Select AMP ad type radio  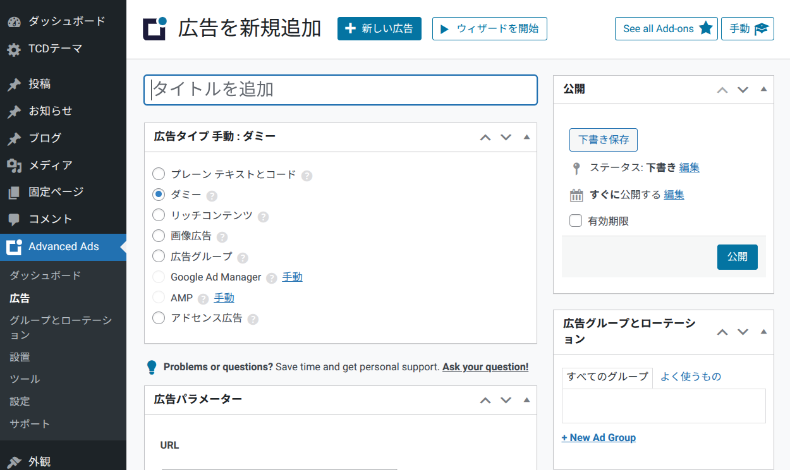tap(159, 297)
